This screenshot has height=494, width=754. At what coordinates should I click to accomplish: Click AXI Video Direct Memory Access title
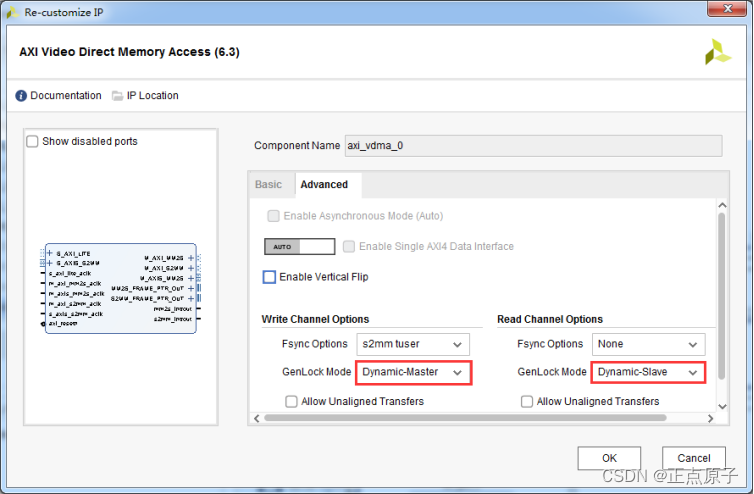point(129,52)
